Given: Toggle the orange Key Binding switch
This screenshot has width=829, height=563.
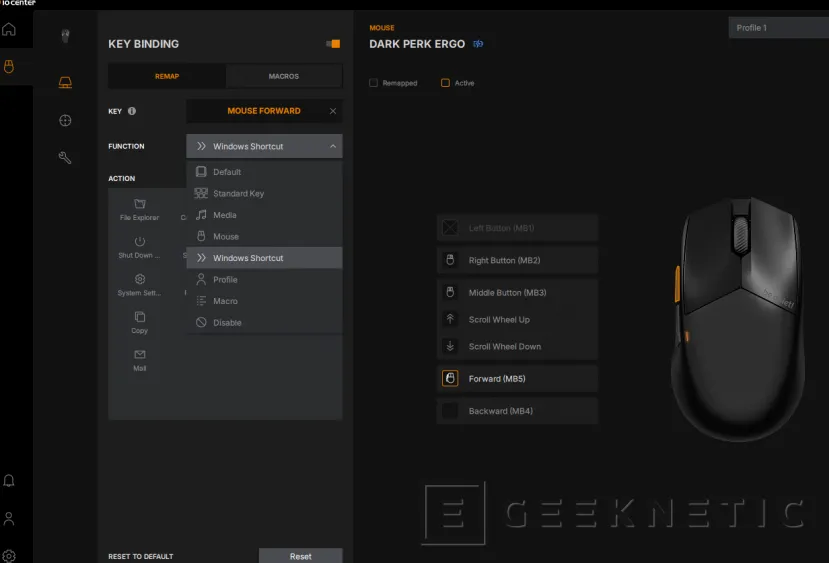Looking at the screenshot, I should pyautogui.click(x=333, y=44).
